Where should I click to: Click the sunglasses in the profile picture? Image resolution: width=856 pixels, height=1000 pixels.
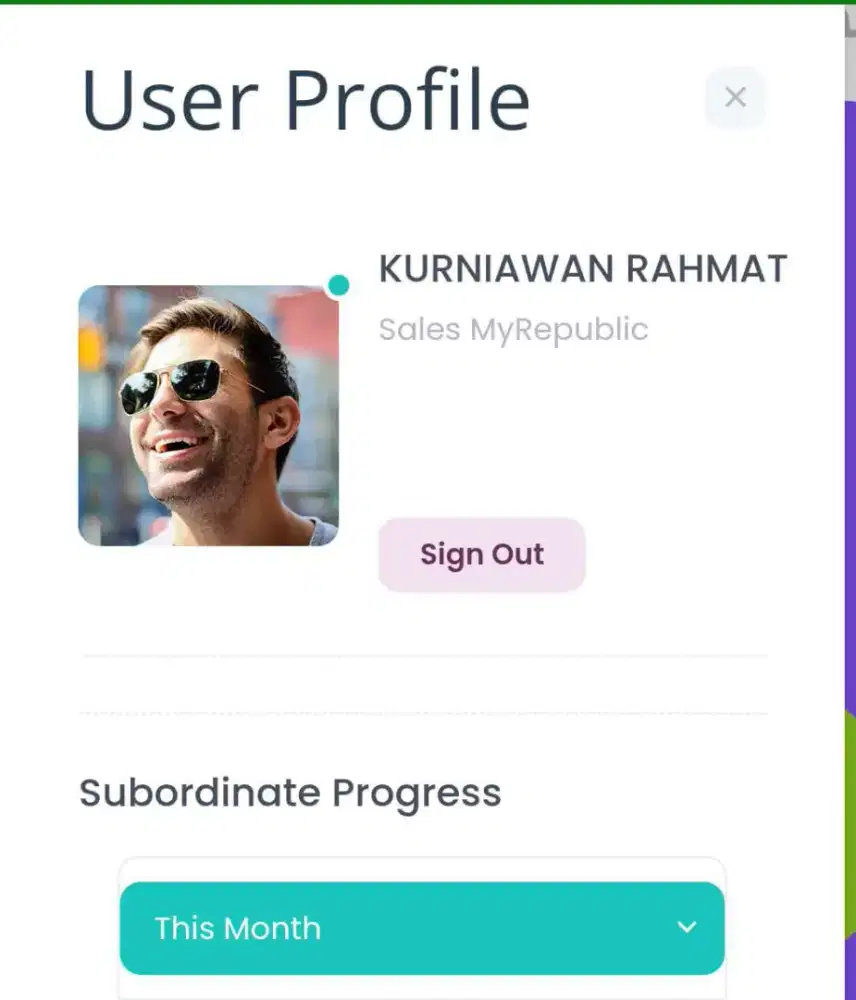172,384
